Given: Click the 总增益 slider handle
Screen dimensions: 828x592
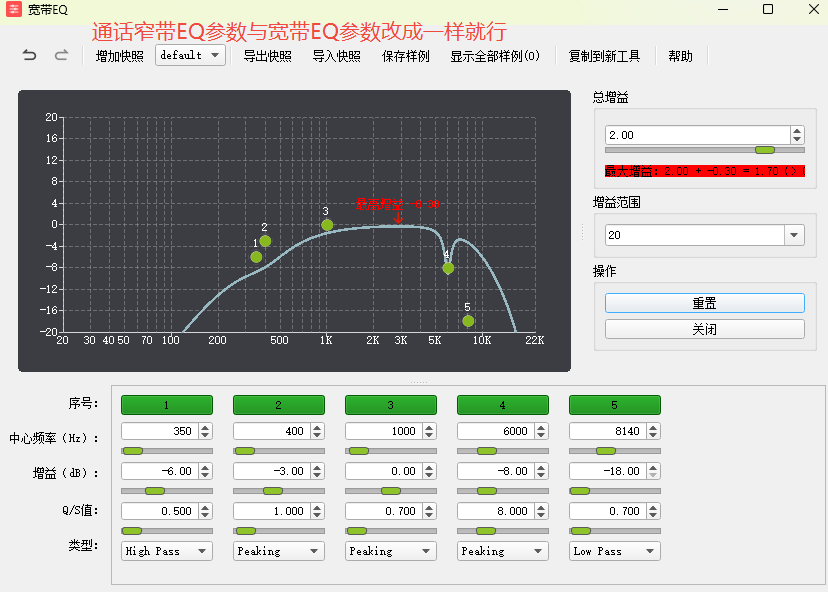Looking at the screenshot, I should pos(765,151).
